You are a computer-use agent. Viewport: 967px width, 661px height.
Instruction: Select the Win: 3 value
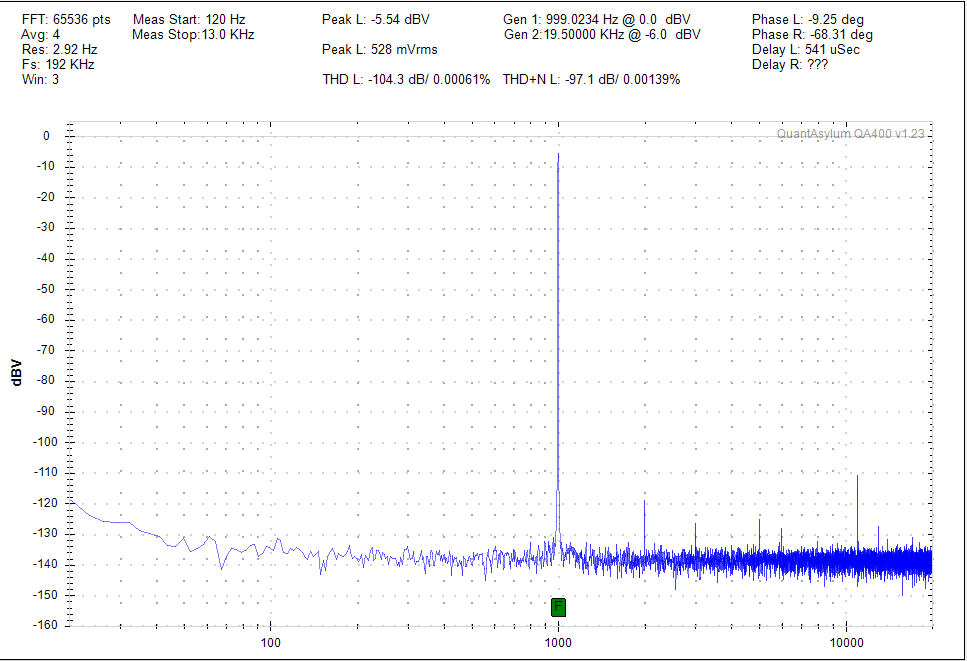click(41, 79)
